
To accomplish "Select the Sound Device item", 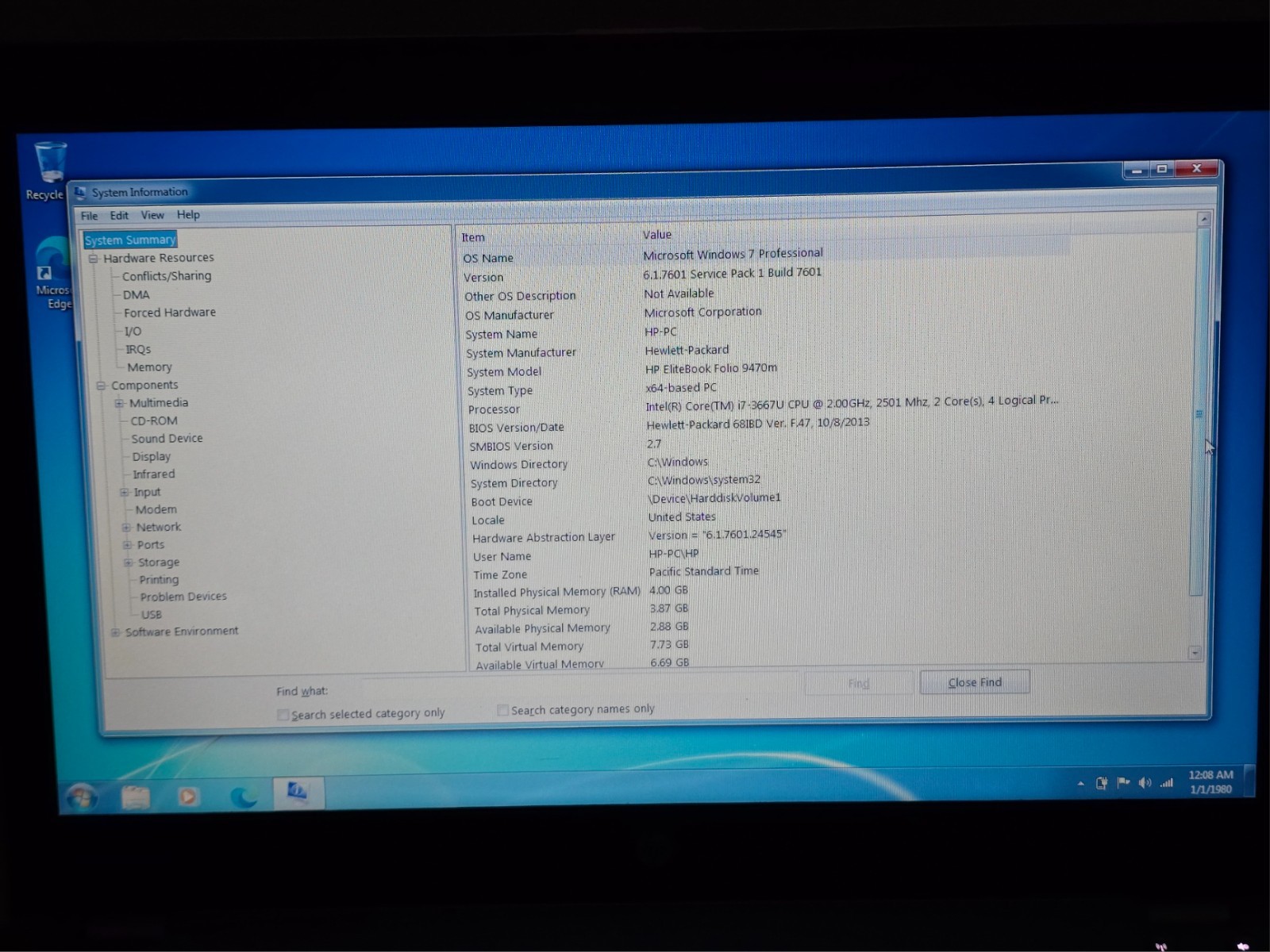I will coord(167,439).
